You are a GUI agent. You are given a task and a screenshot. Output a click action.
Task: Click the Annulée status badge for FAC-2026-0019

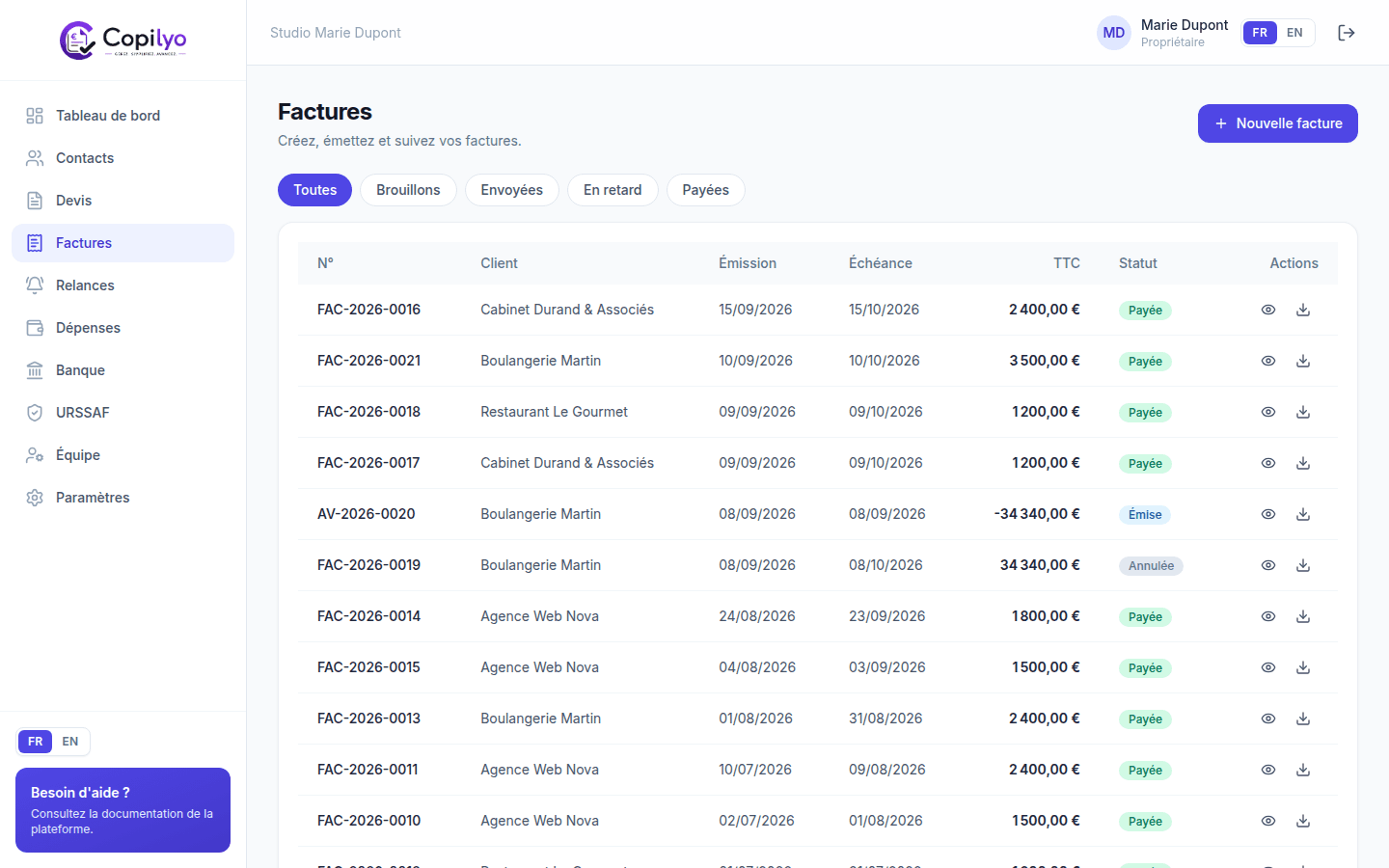tap(1151, 566)
